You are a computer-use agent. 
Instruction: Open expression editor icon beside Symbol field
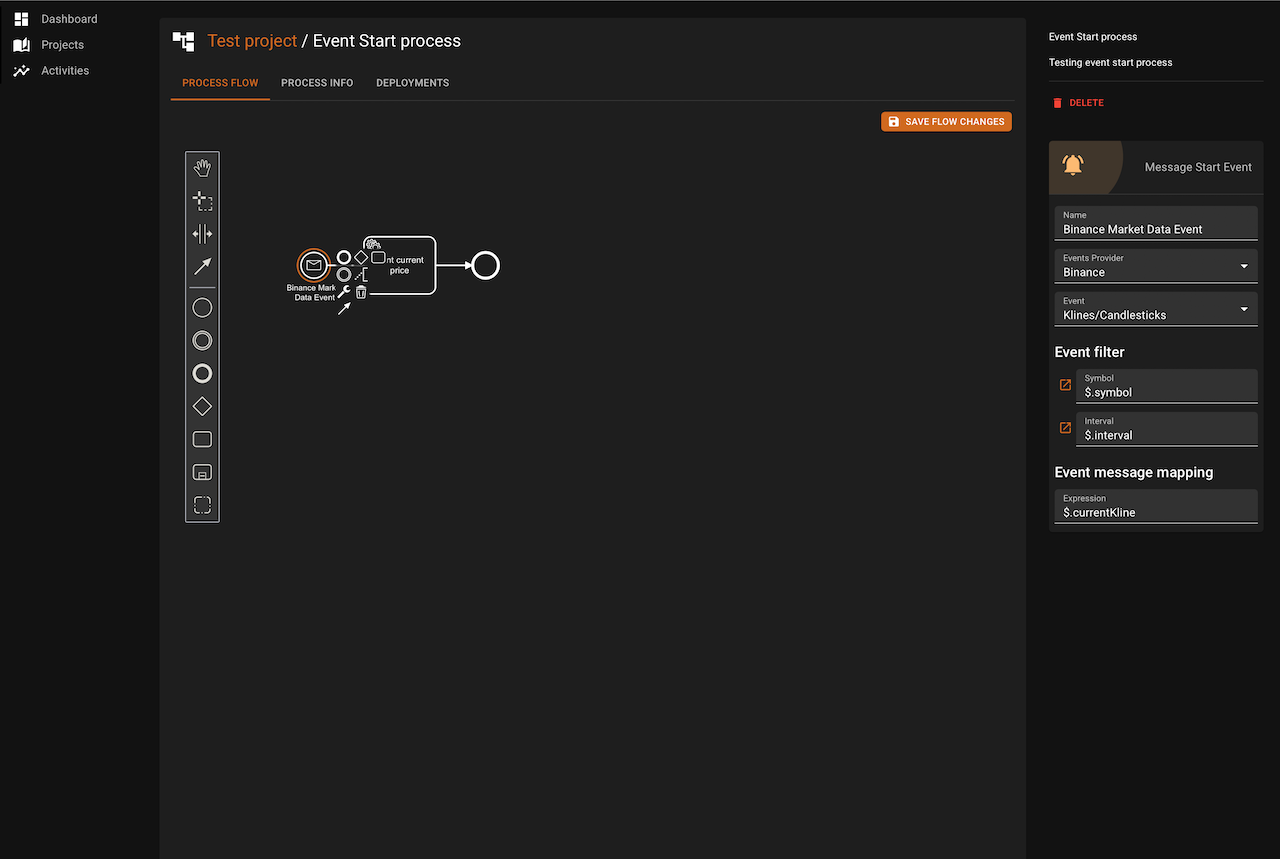1065,385
